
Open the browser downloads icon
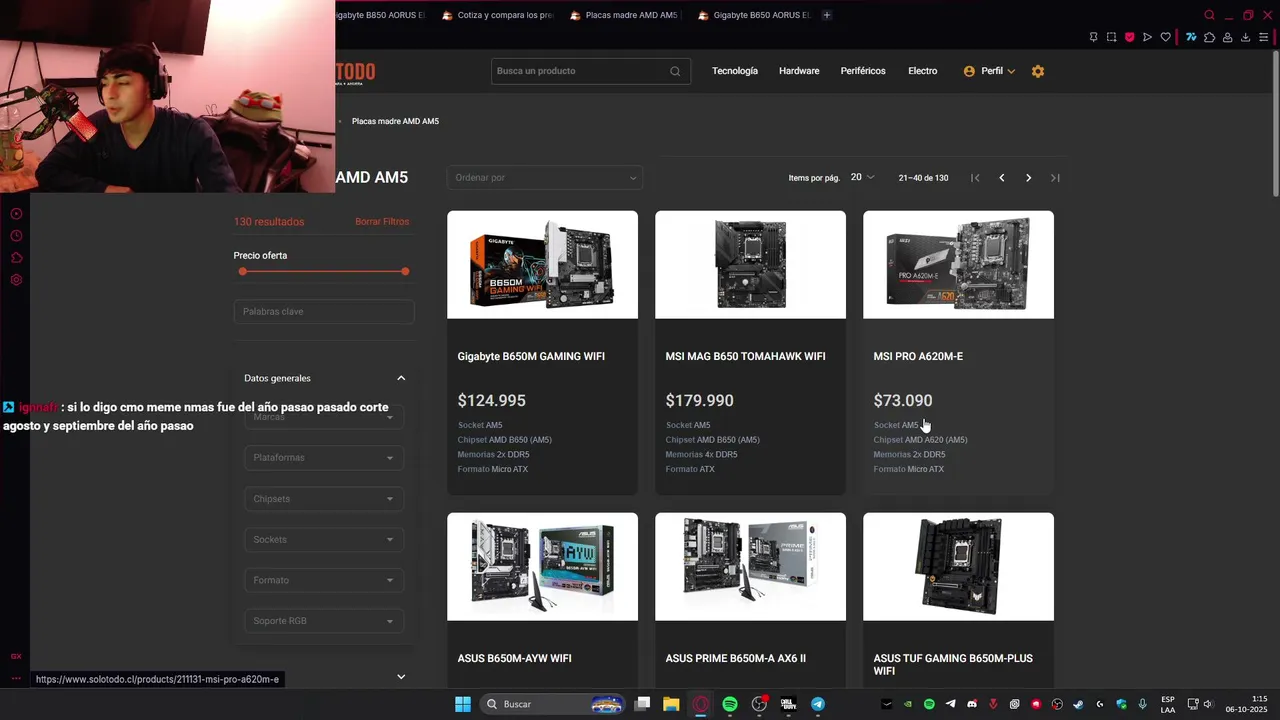[x=1245, y=37]
